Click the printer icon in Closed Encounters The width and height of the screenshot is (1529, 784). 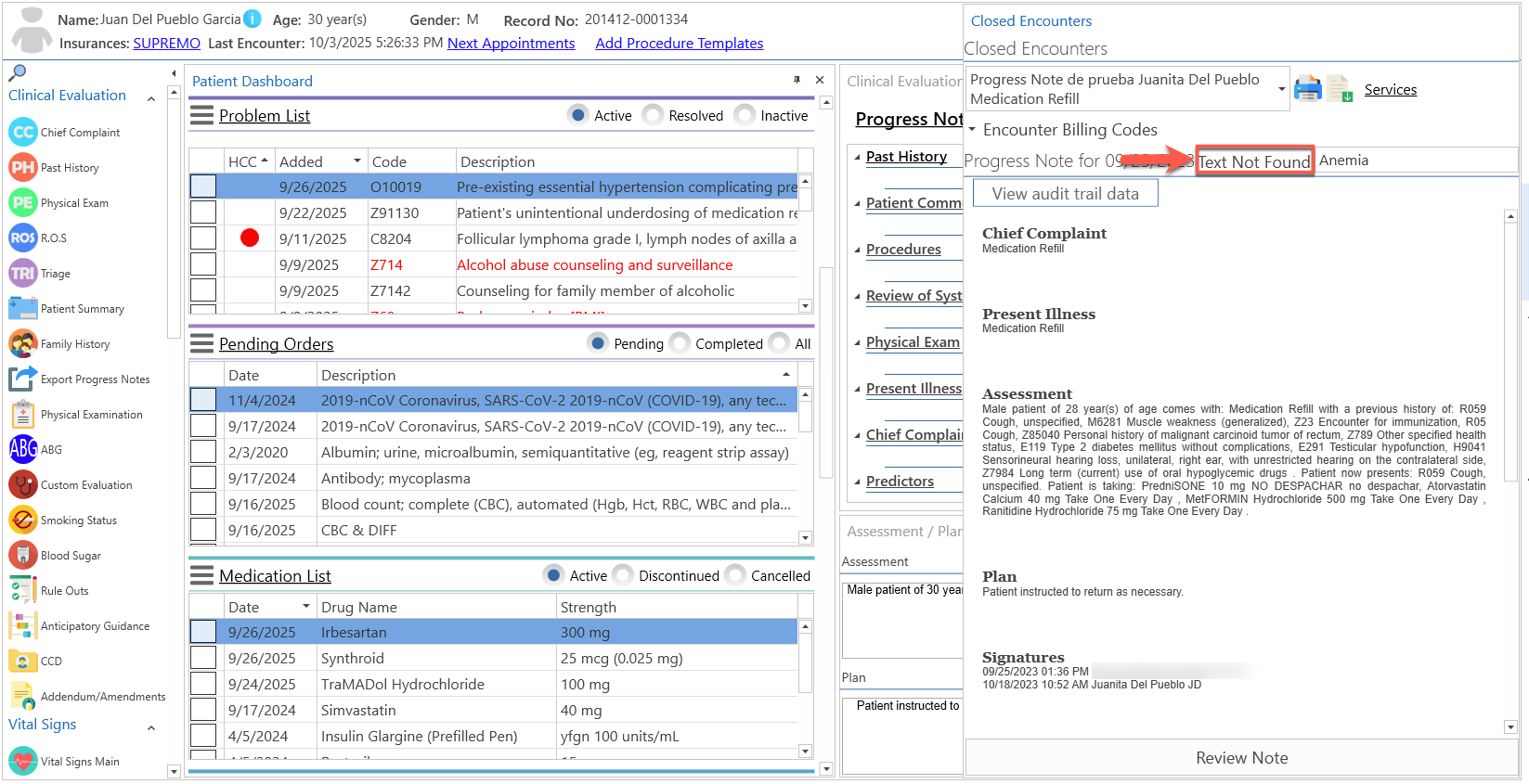[x=1308, y=89]
